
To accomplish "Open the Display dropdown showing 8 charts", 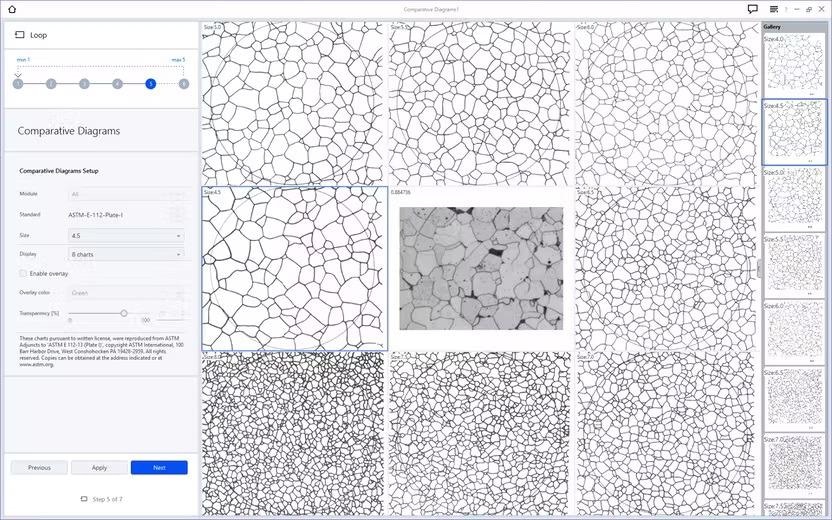I will click(126, 255).
